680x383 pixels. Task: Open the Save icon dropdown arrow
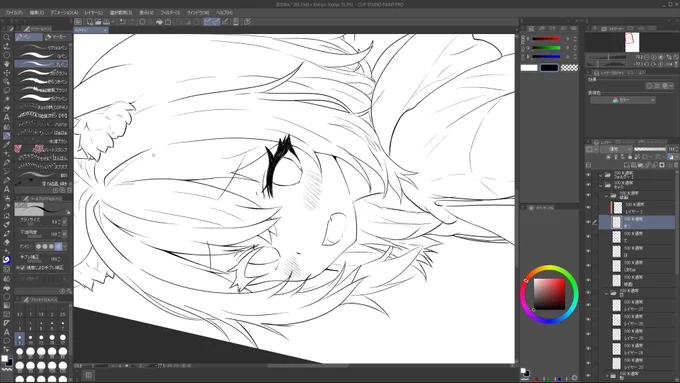tap(113, 22)
